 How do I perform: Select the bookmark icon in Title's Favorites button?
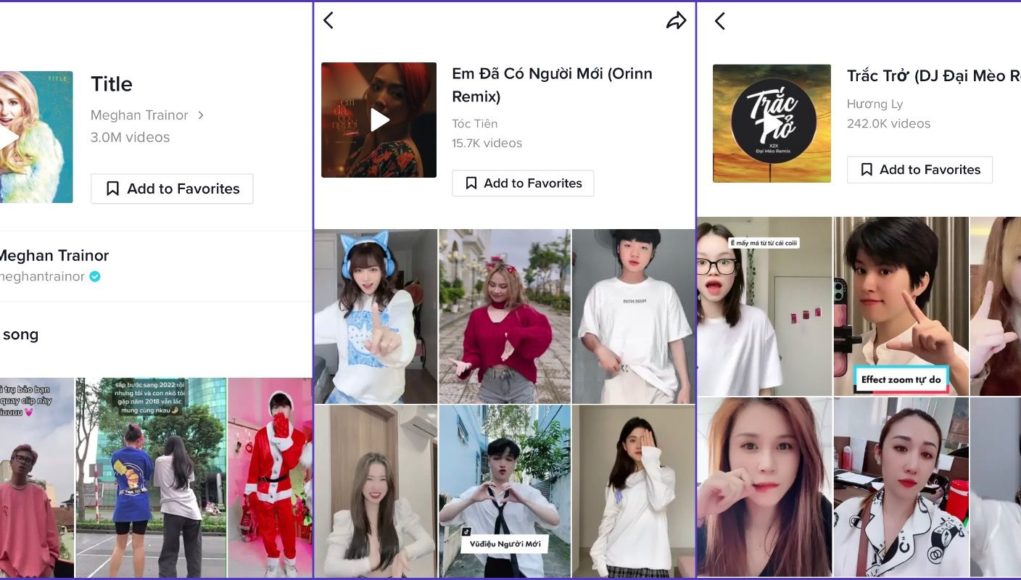coord(113,189)
